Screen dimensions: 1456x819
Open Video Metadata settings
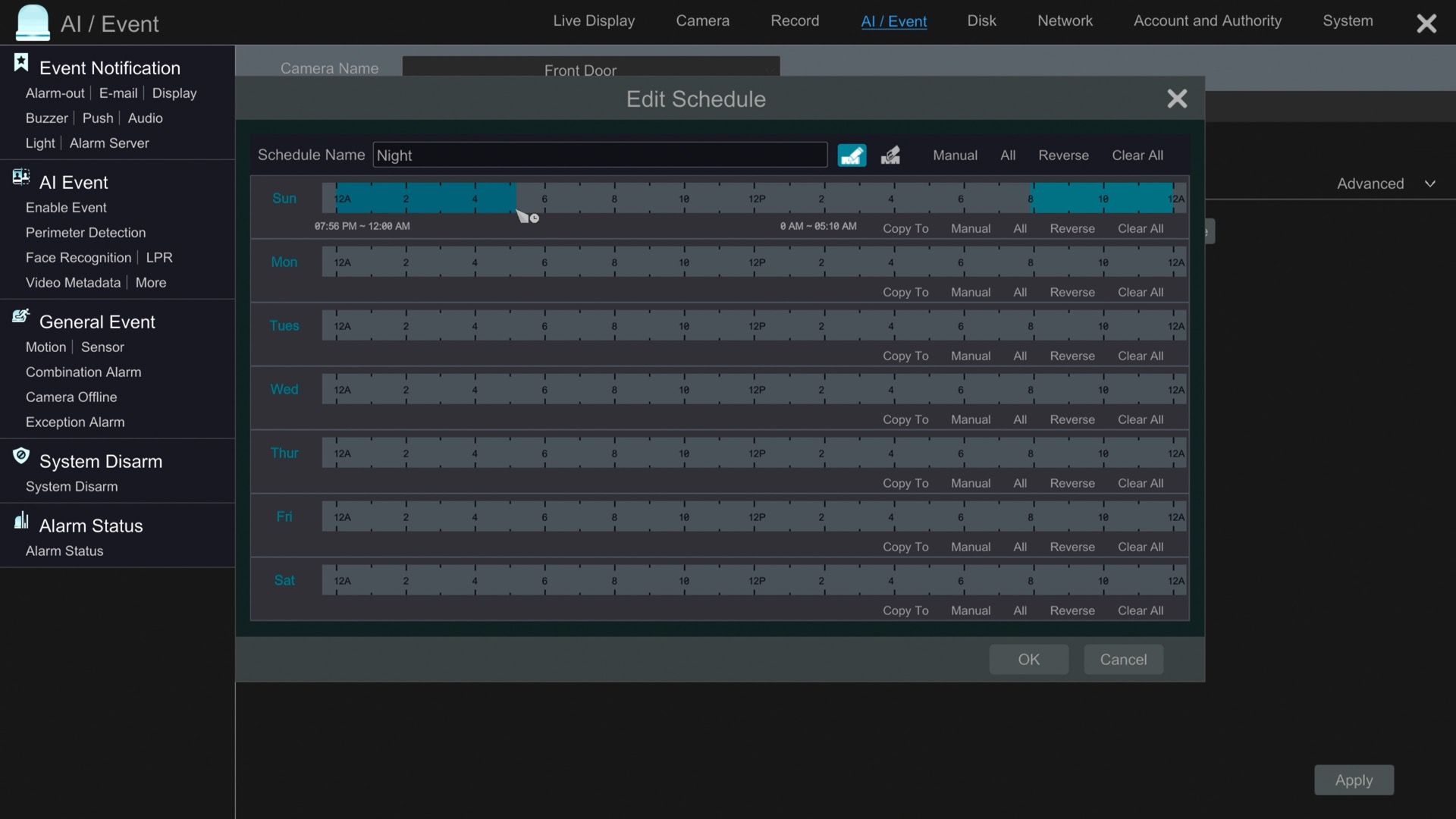tap(73, 283)
